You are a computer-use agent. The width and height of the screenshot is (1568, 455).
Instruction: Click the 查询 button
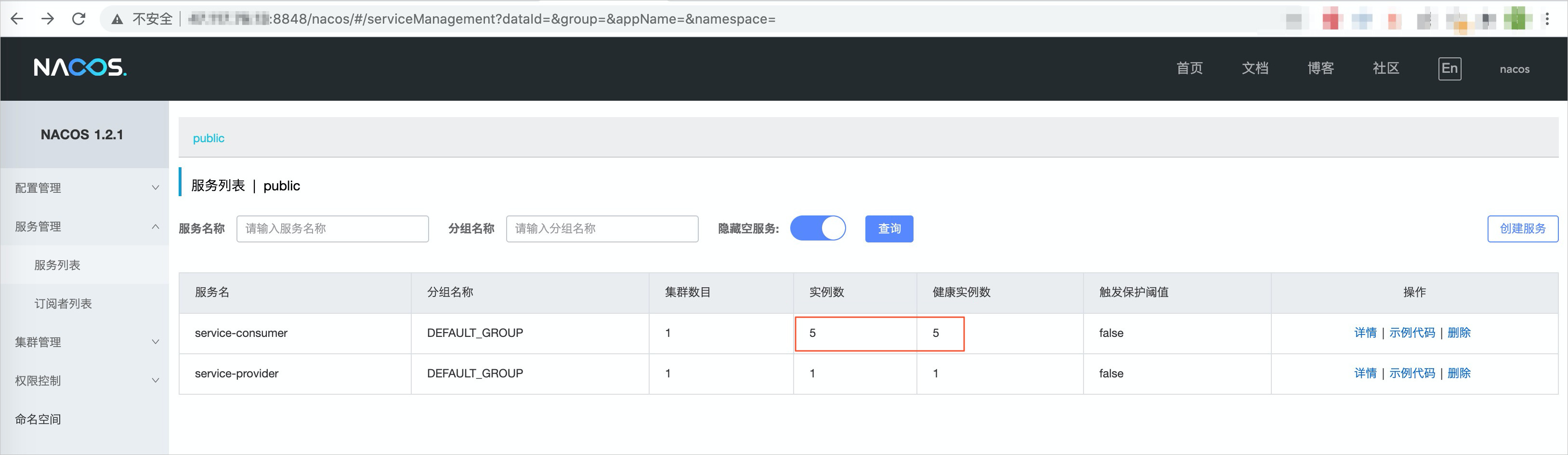pyautogui.click(x=889, y=228)
